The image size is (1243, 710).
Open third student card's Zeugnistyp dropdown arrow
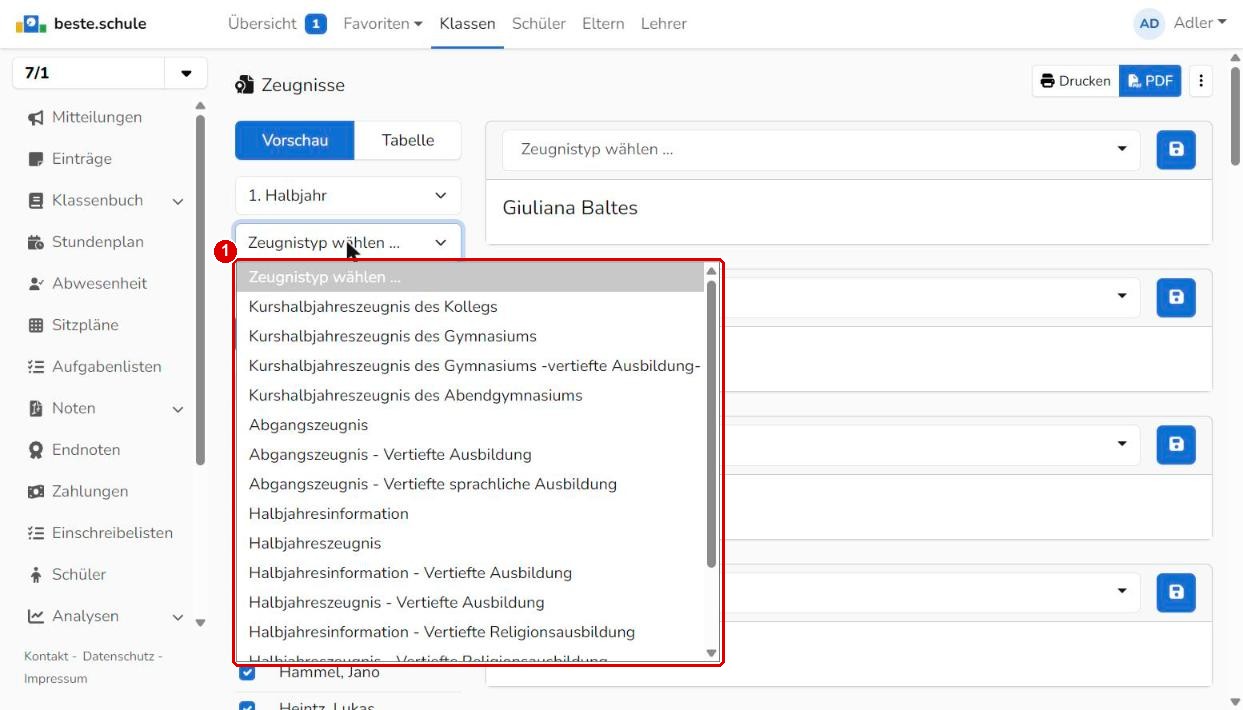1121,444
